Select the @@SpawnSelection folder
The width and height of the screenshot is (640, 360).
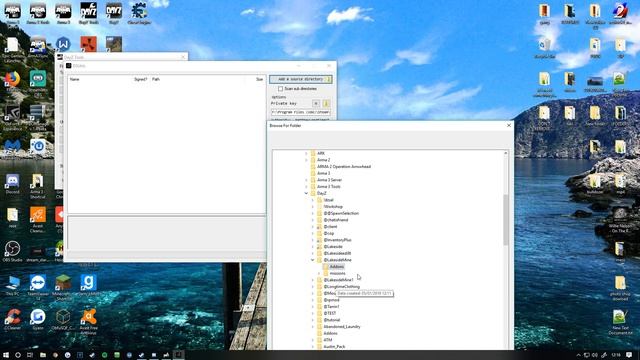(x=341, y=213)
